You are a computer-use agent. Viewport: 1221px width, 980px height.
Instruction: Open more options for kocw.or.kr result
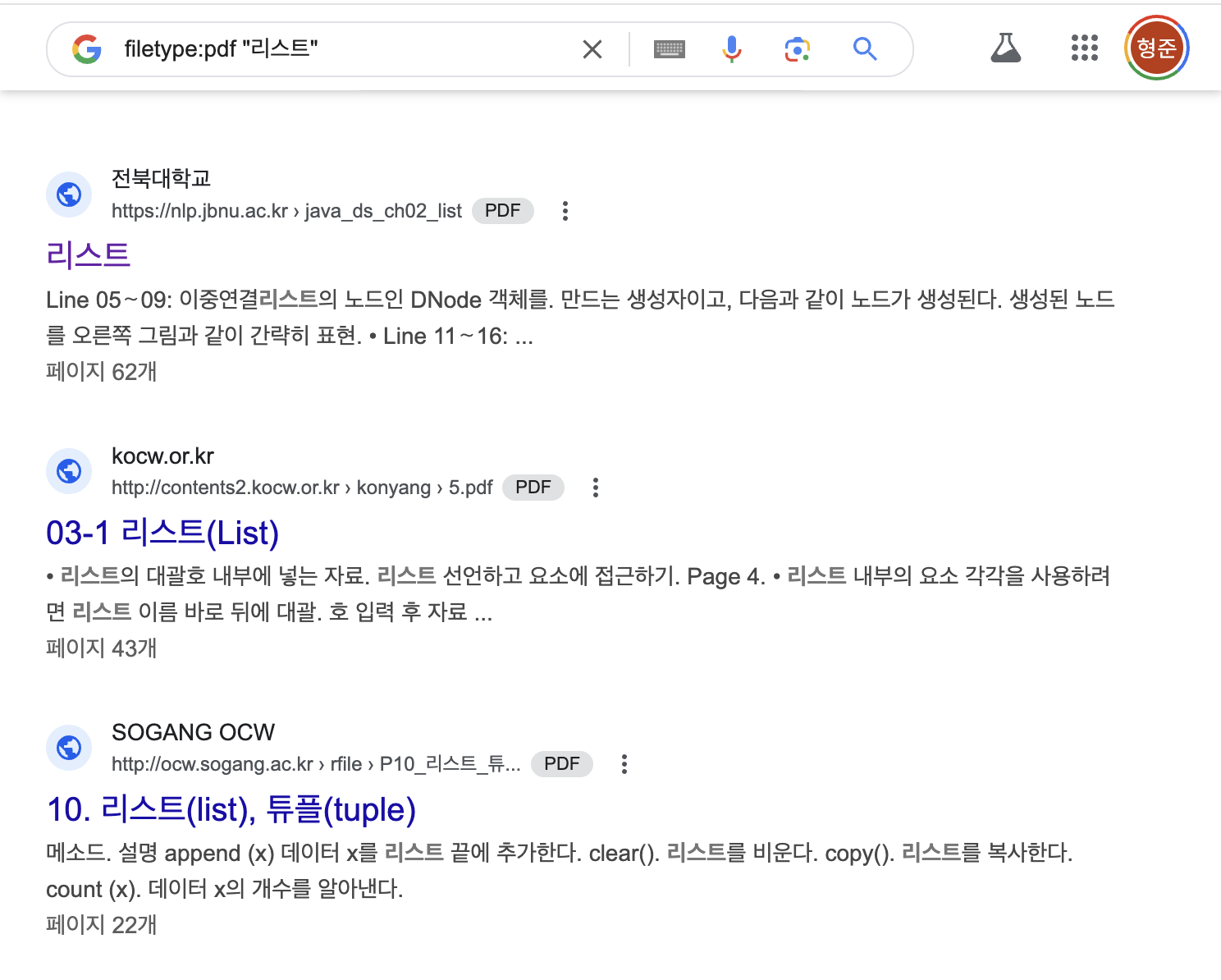point(596,488)
